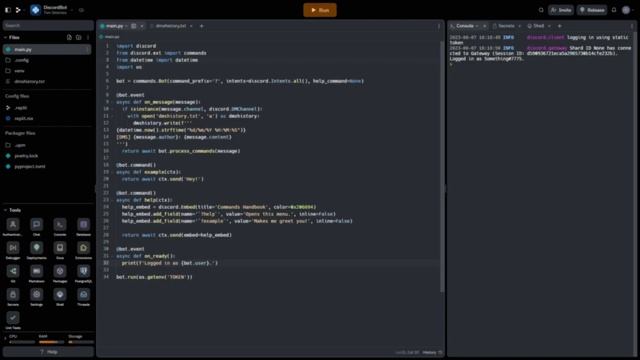Toggle the left sidebar panel icon

coord(8,10)
